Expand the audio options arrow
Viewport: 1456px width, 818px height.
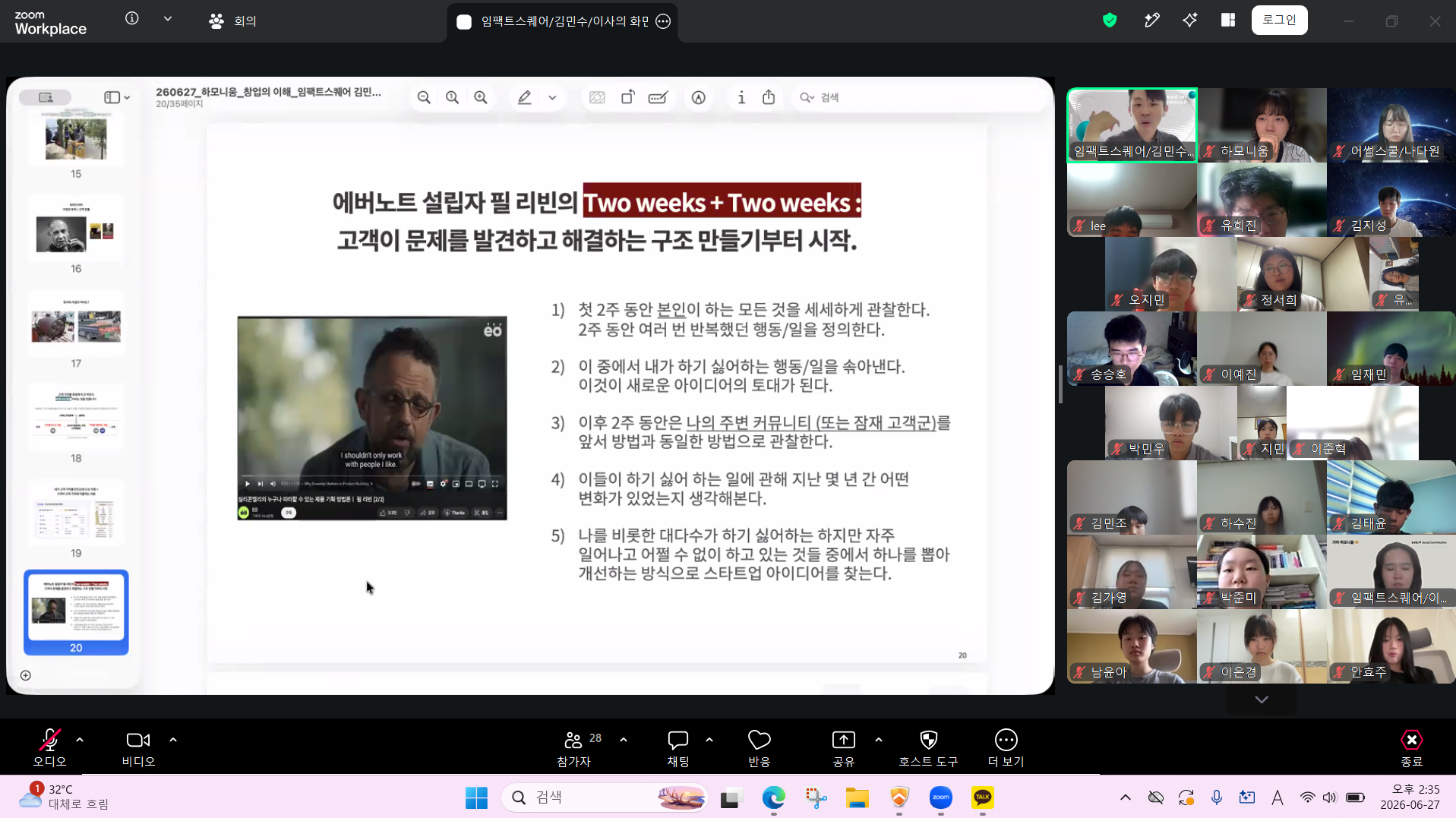pyautogui.click(x=80, y=740)
